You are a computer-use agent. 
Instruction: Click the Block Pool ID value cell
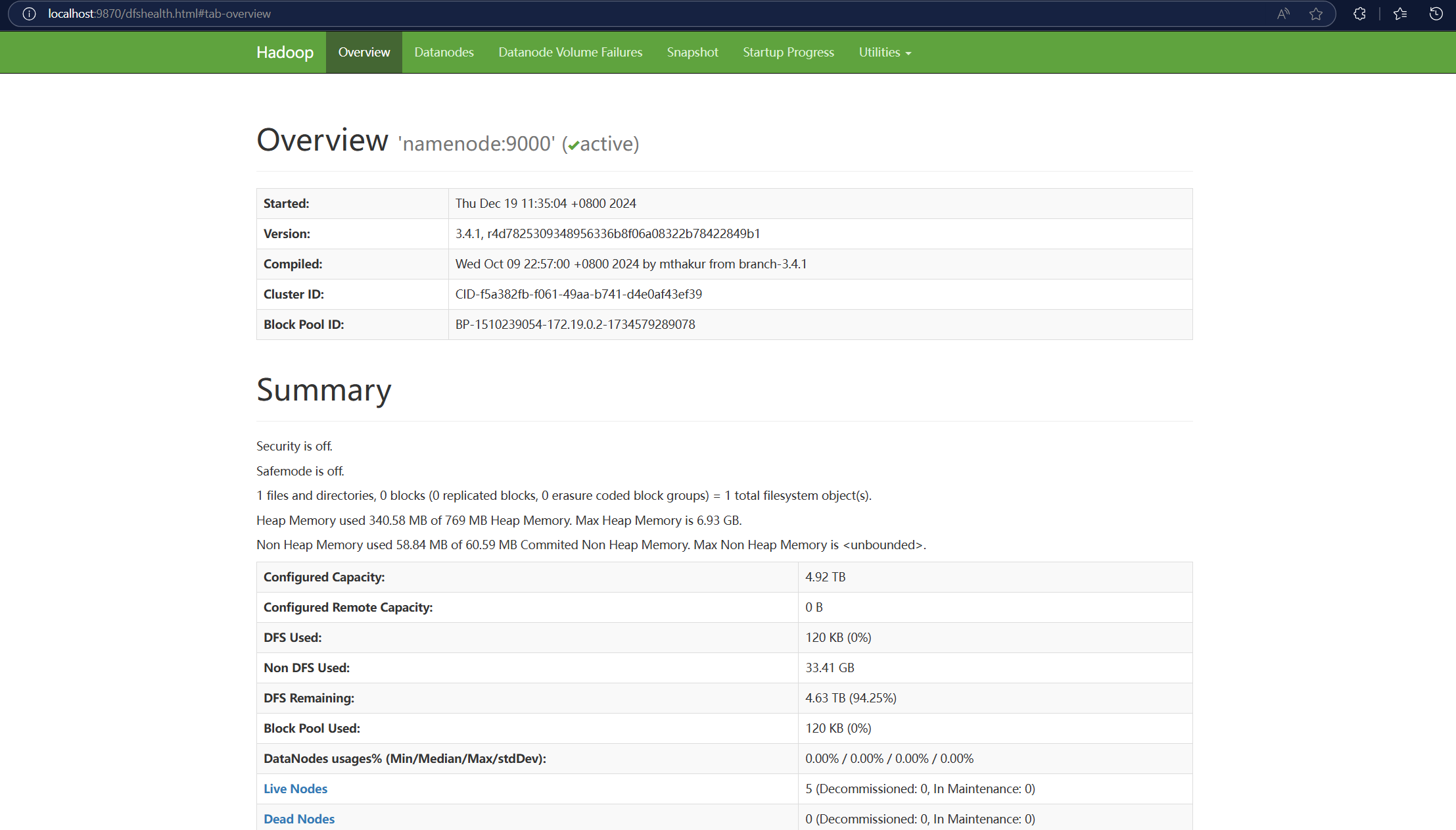pyautogui.click(x=575, y=324)
